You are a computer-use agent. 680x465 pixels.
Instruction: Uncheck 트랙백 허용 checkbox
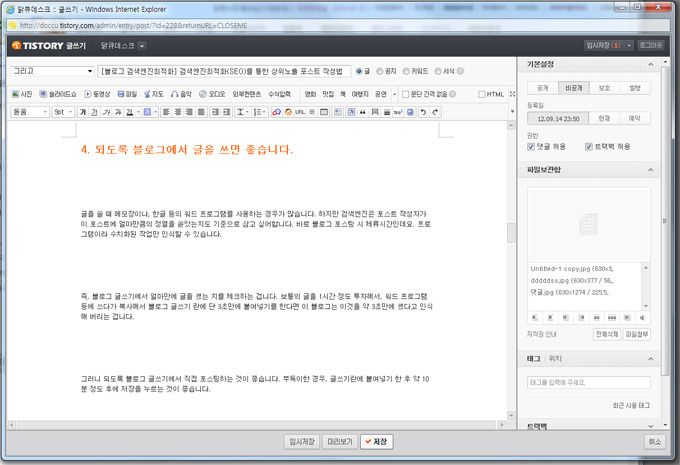[x=588, y=147]
